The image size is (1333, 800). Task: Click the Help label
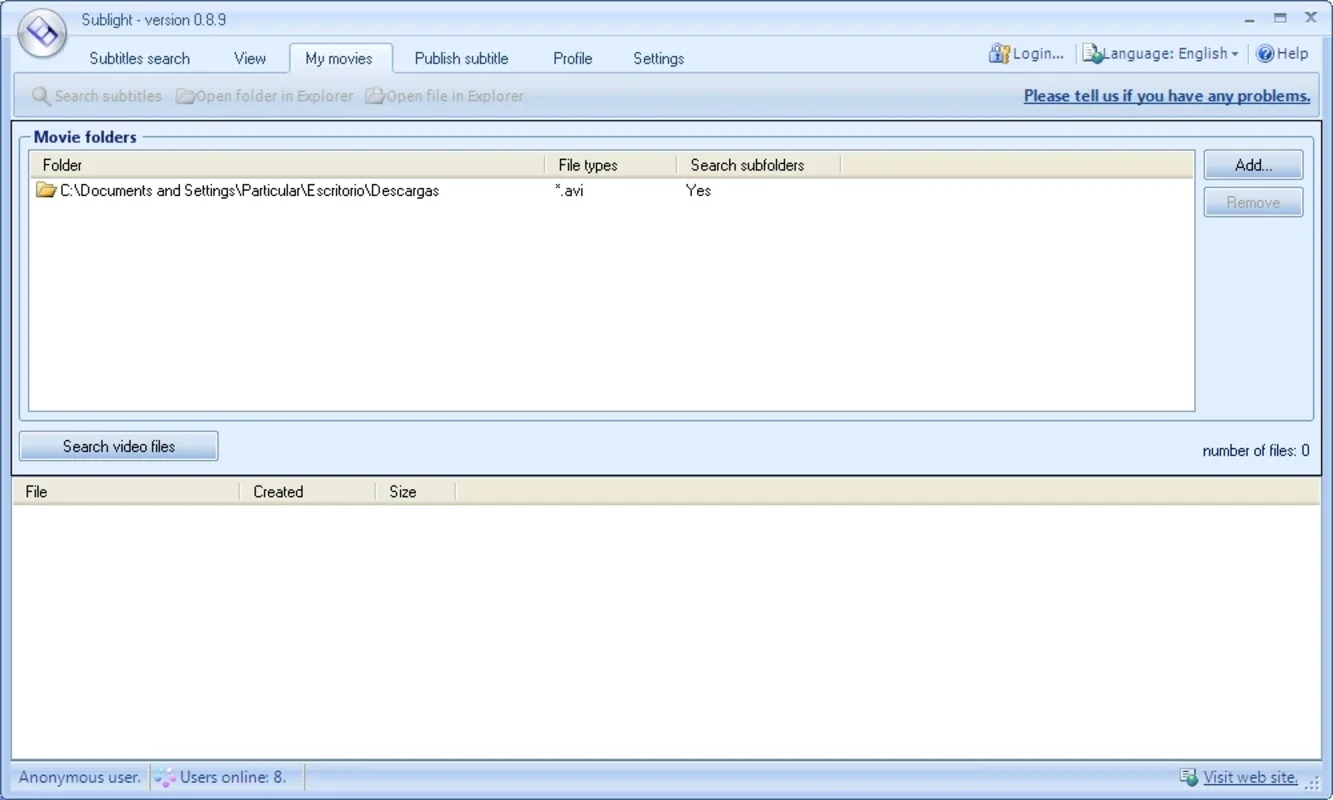(x=1292, y=54)
